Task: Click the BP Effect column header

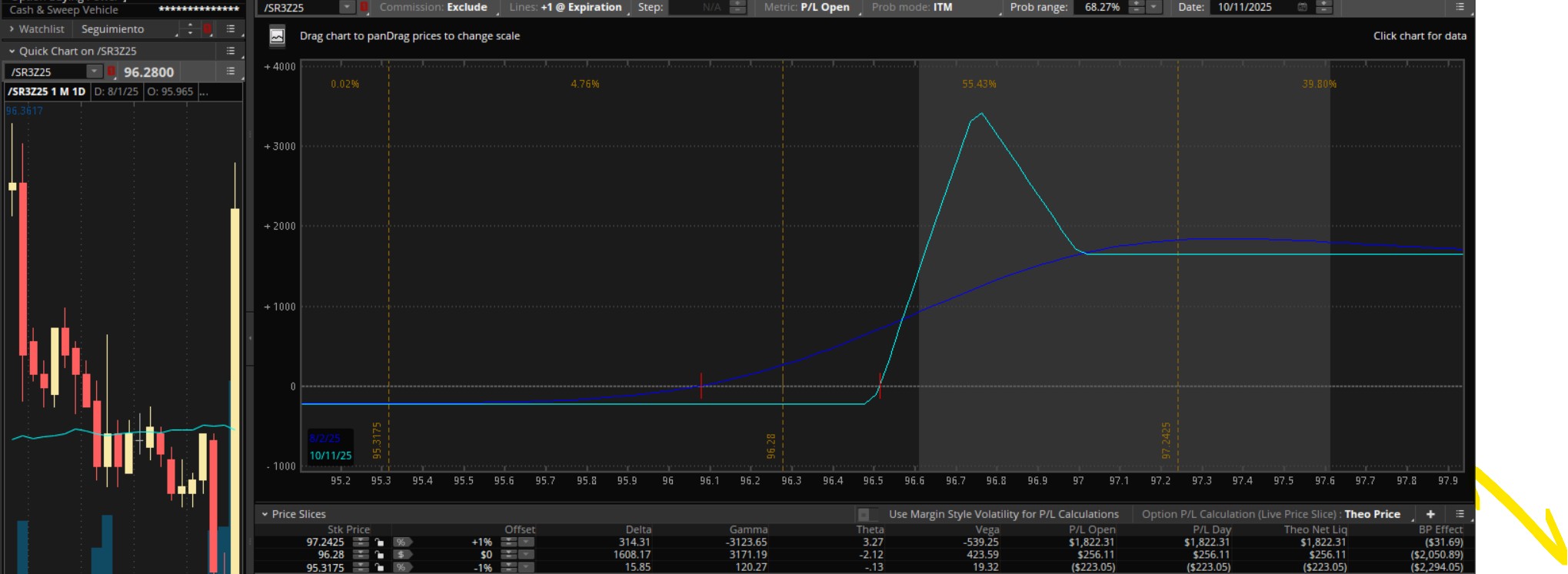Action: coord(1440,529)
